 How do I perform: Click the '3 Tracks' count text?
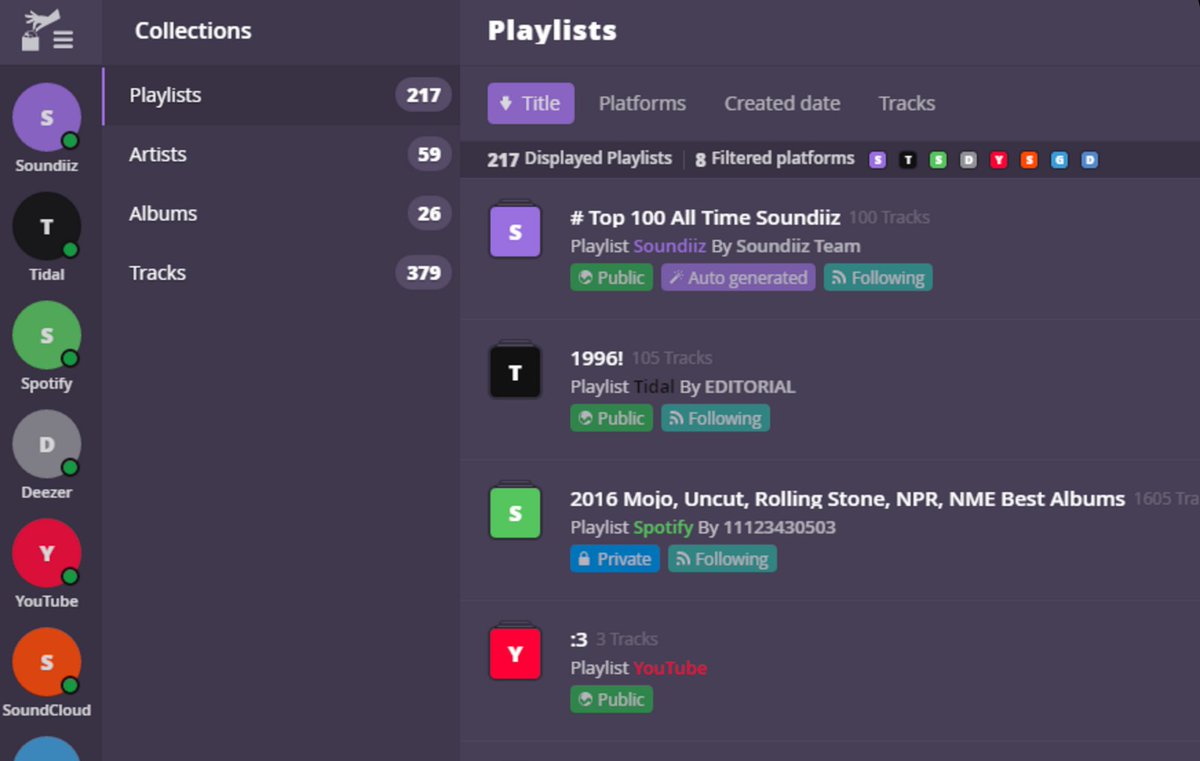tap(627, 639)
